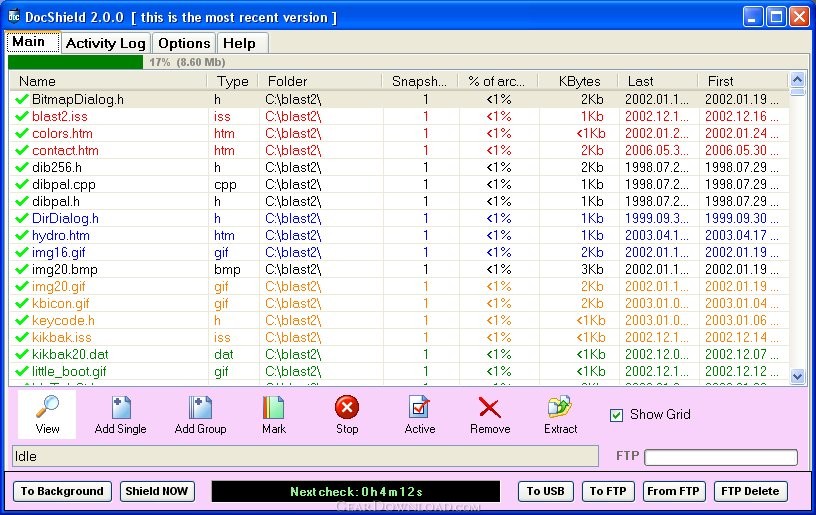
Task: Click the Add Single file icon
Action: (x=121, y=407)
